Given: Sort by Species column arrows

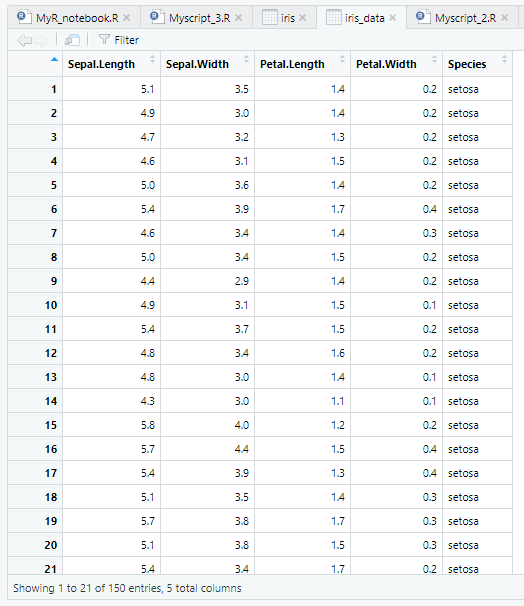Looking at the screenshot, I should coord(504,59).
